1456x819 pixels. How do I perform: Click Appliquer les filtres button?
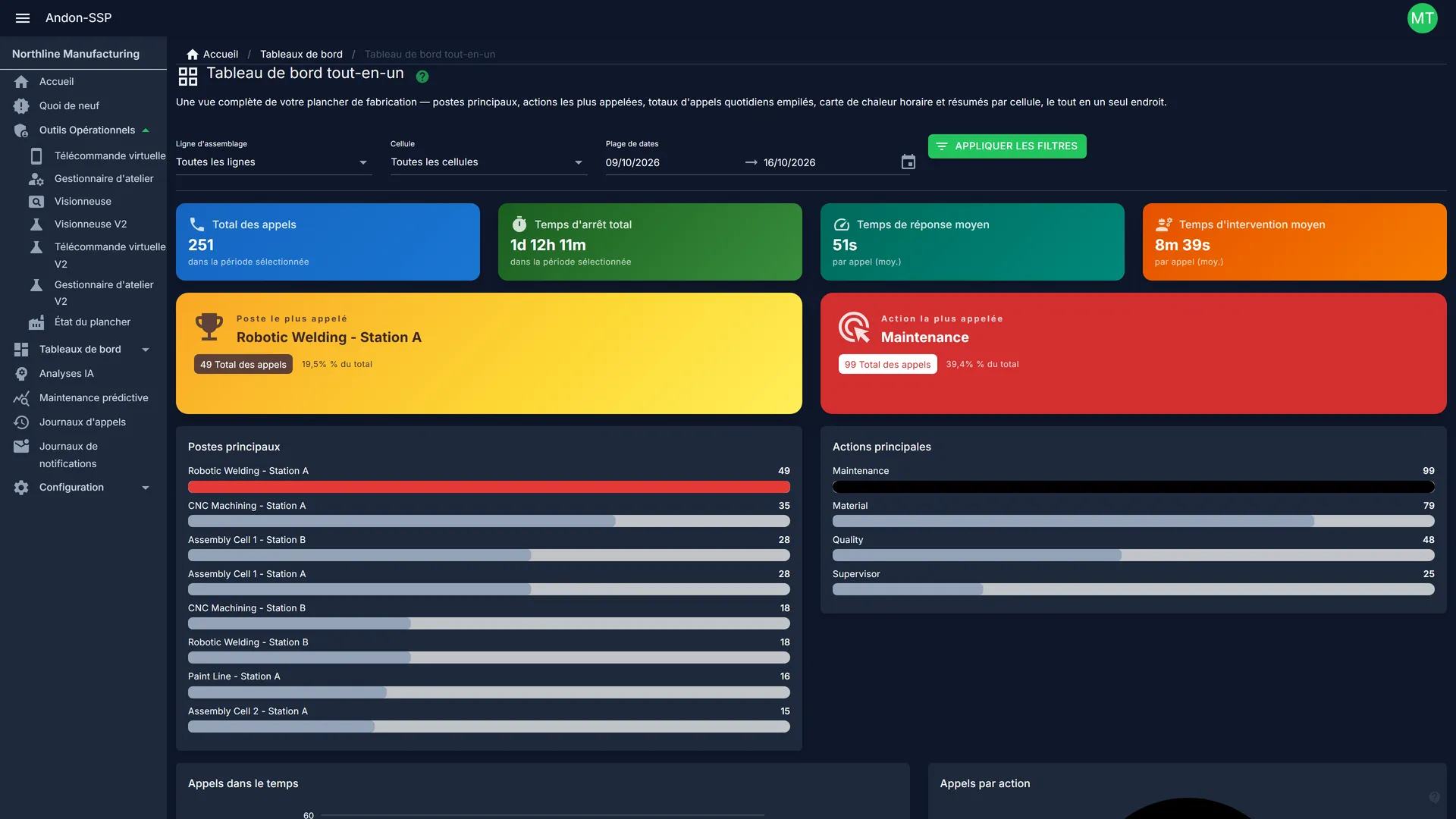coord(1007,146)
